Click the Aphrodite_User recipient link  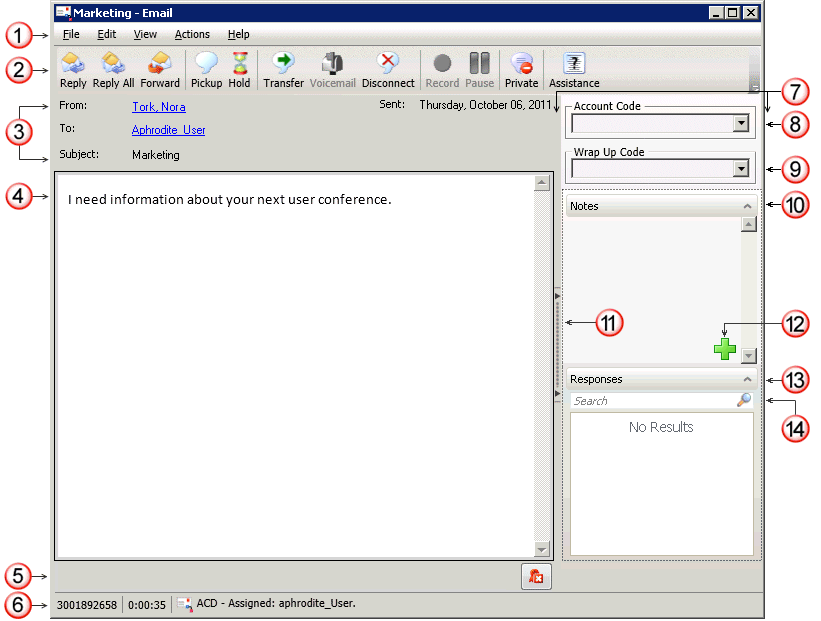point(168,130)
